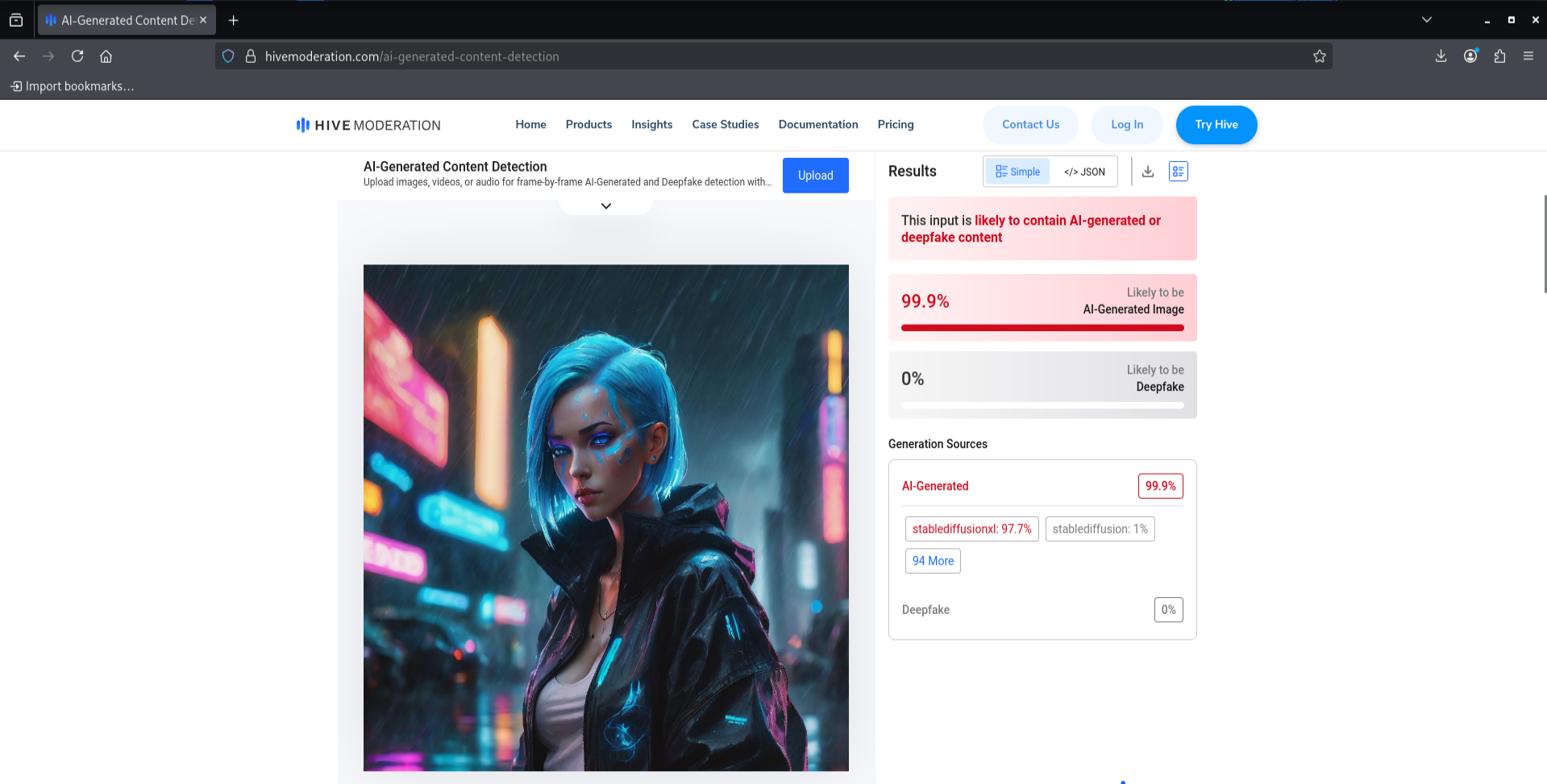
Task: Go to Case Studies
Action: 726,125
